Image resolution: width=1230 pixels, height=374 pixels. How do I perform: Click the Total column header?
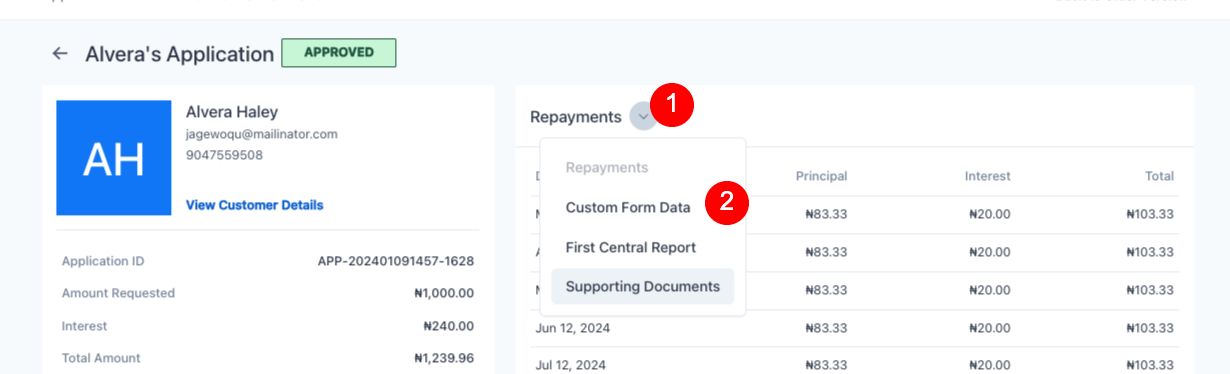click(1159, 176)
